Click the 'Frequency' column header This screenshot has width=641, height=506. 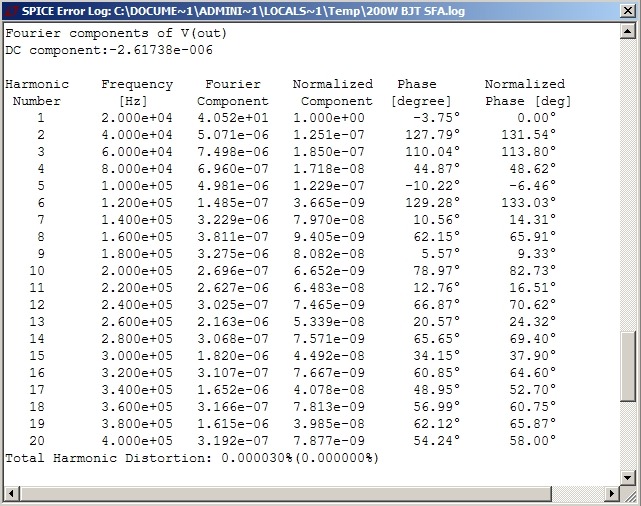[x=137, y=85]
